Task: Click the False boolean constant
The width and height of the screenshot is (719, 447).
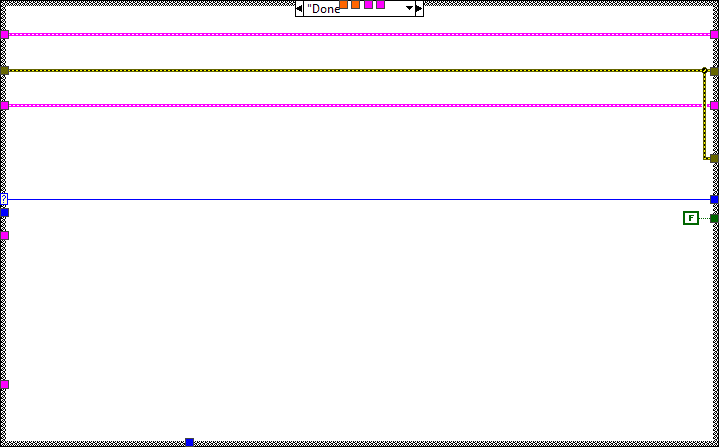Action: point(690,218)
